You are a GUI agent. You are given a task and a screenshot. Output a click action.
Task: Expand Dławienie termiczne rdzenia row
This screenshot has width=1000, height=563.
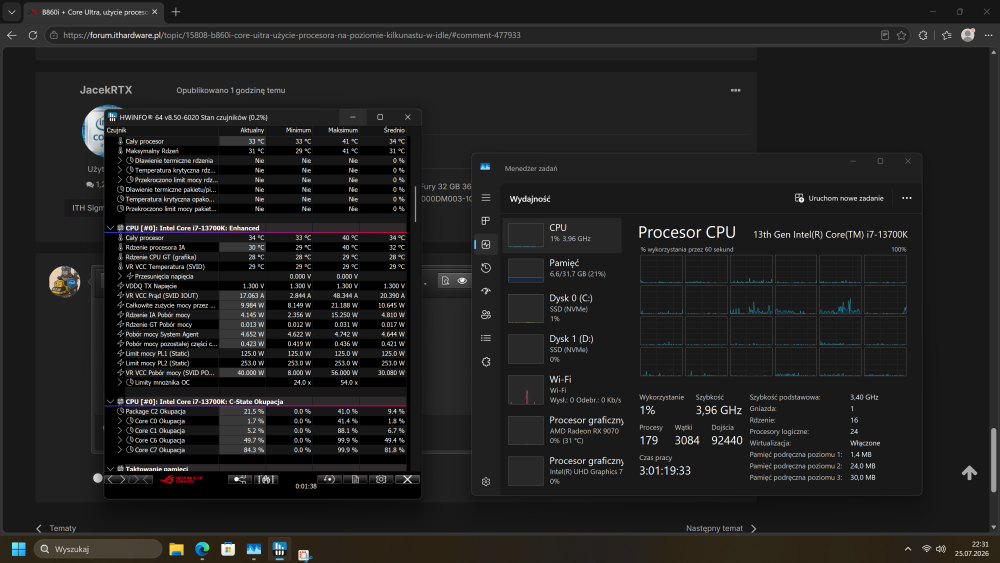119,161
